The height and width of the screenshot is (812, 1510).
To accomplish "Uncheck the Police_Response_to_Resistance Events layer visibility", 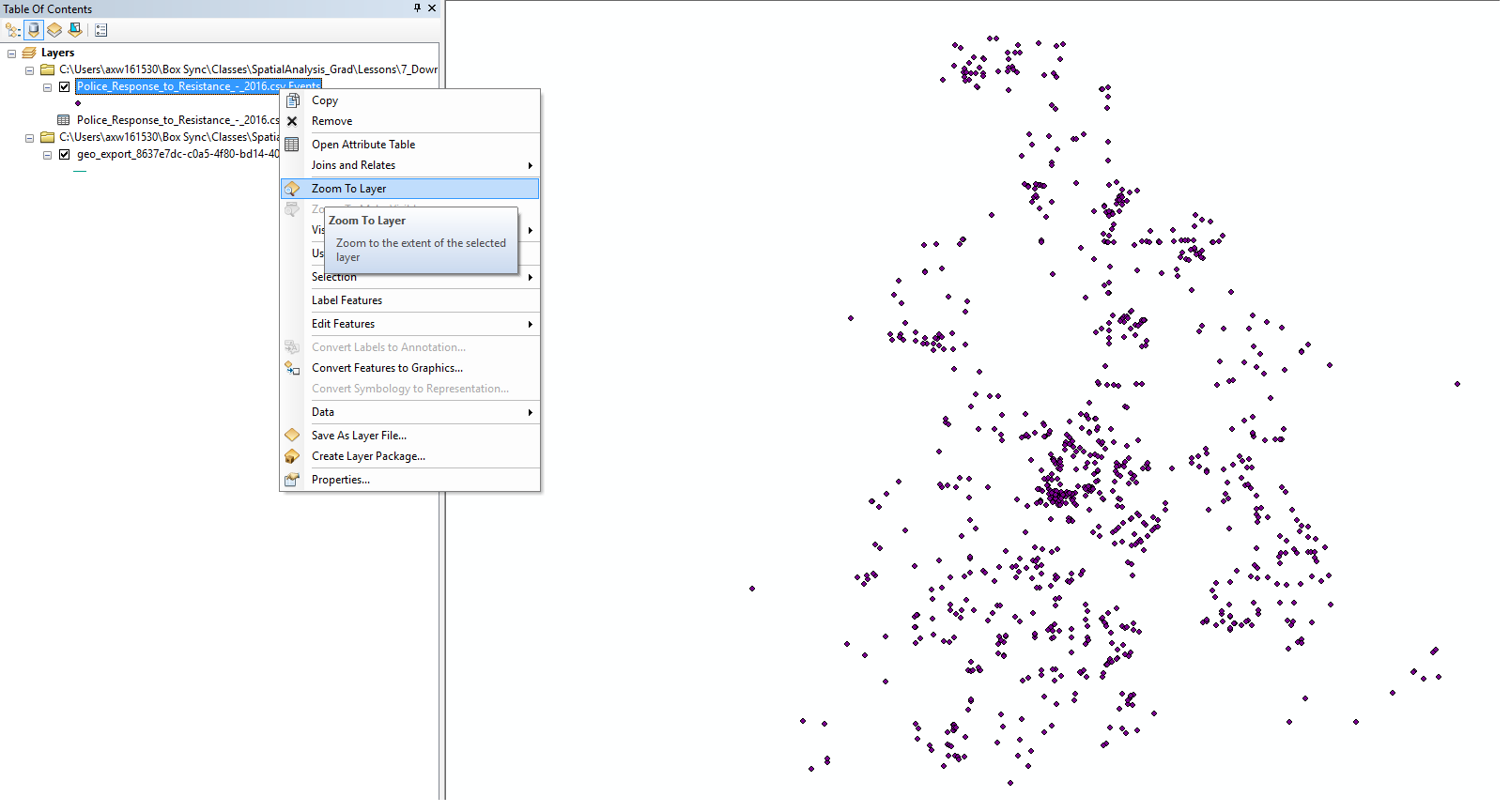I will pos(64,87).
